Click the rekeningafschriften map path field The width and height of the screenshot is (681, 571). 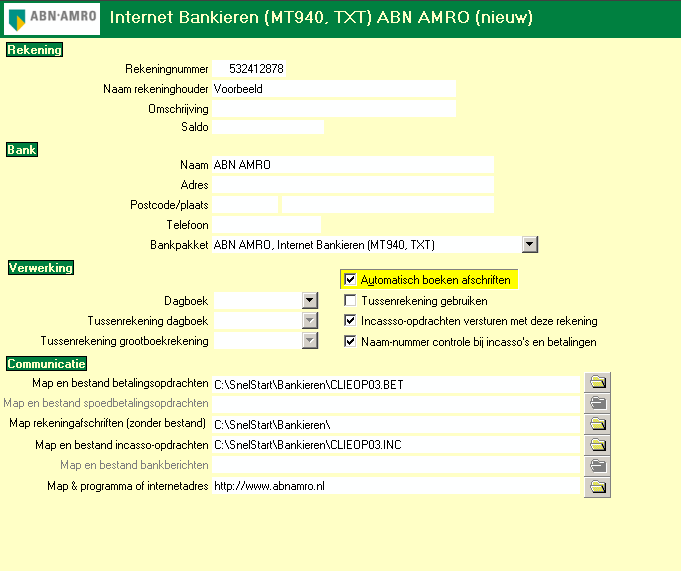(x=396, y=425)
